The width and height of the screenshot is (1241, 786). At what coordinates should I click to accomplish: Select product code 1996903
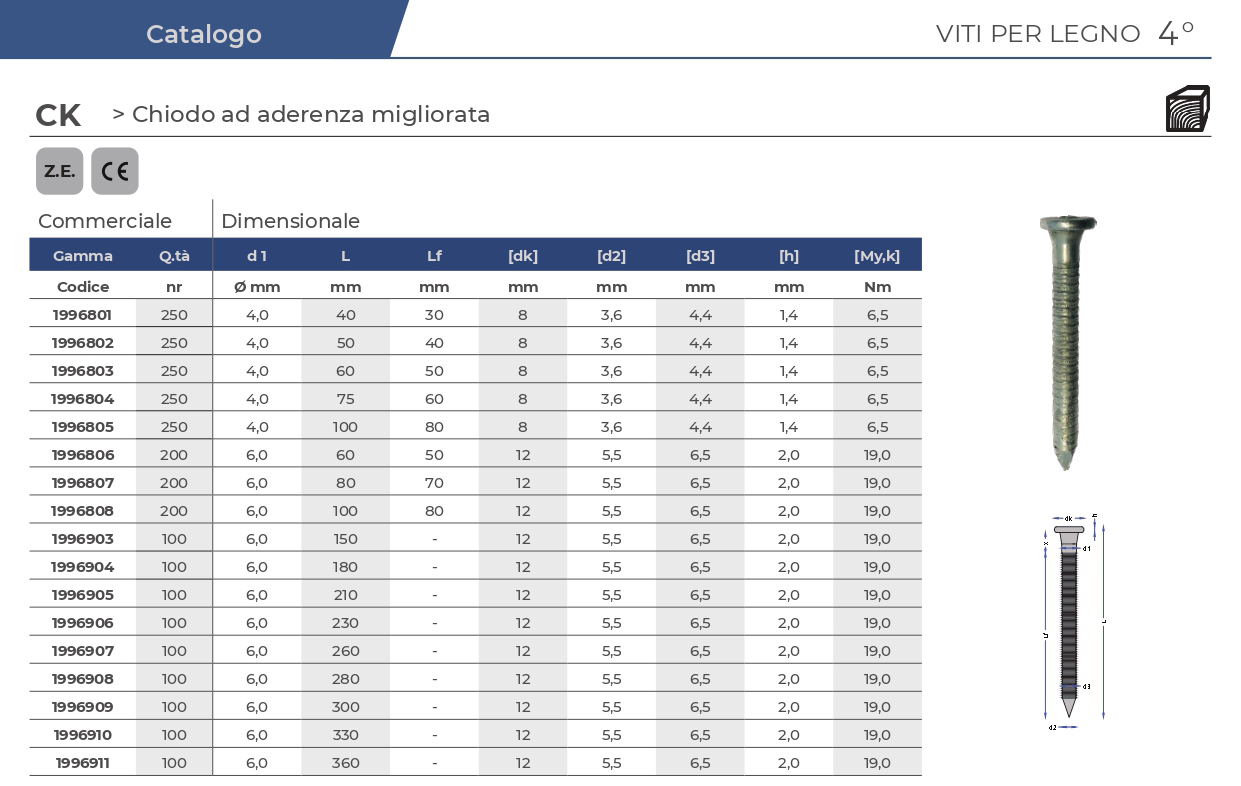[x=83, y=539]
